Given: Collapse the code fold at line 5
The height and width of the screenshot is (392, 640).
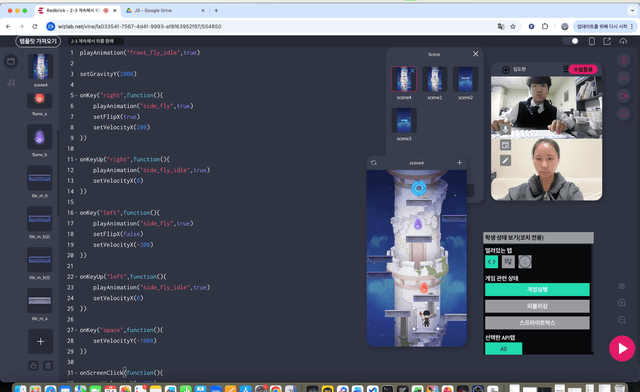Looking at the screenshot, I should [x=76, y=96].
